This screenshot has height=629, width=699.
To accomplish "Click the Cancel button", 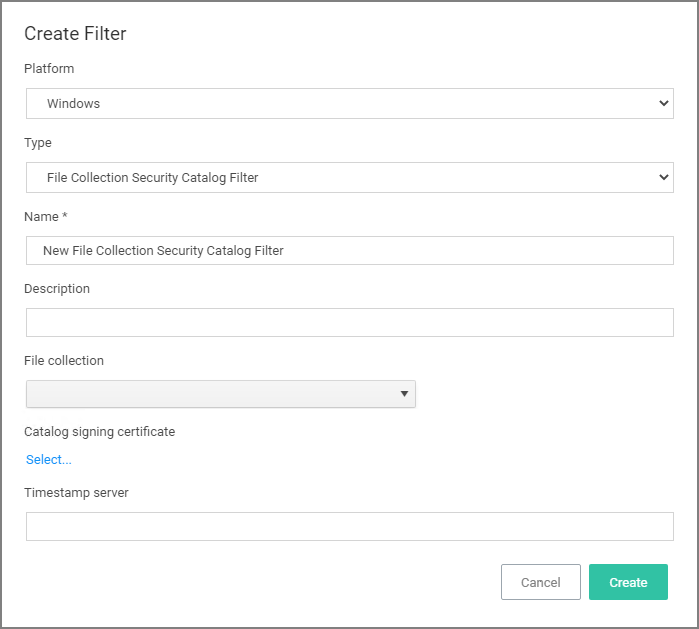I will (x=541, y=582).
